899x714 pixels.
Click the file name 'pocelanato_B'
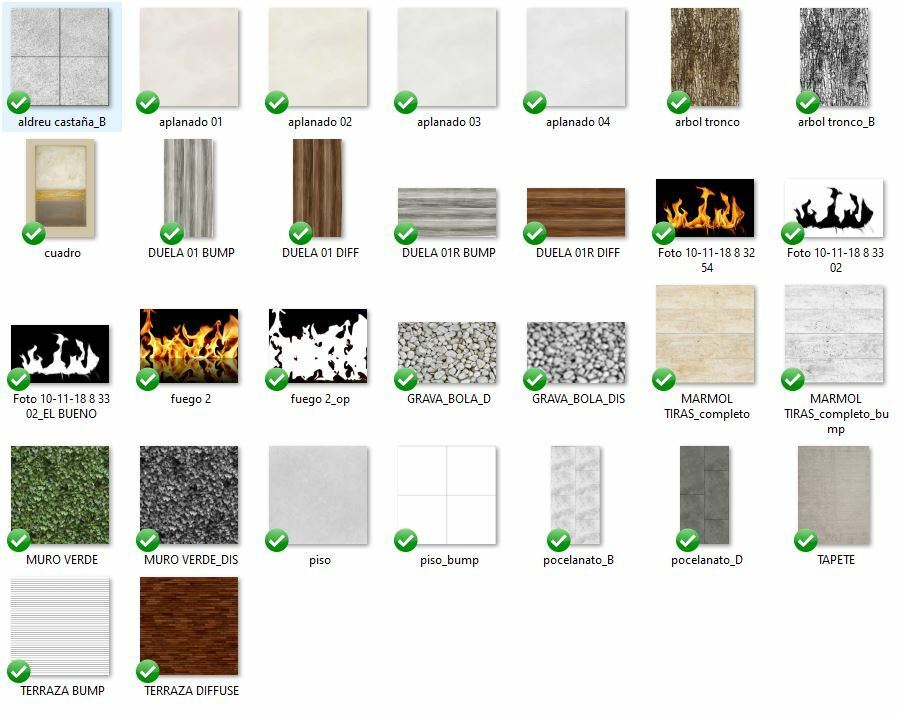(578, 560)
